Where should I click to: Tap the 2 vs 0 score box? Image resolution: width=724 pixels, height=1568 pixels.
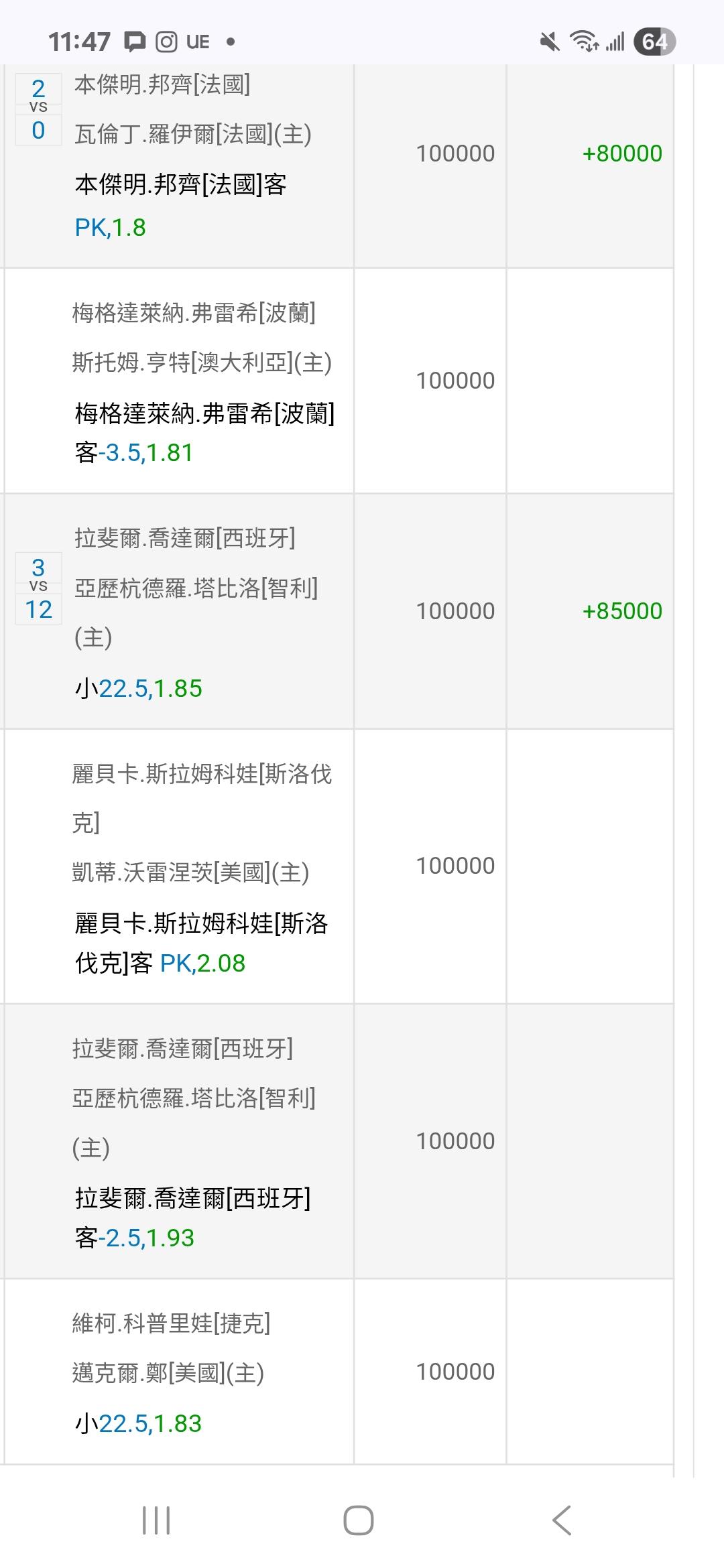pyautogui.click(x=38, y=109)
